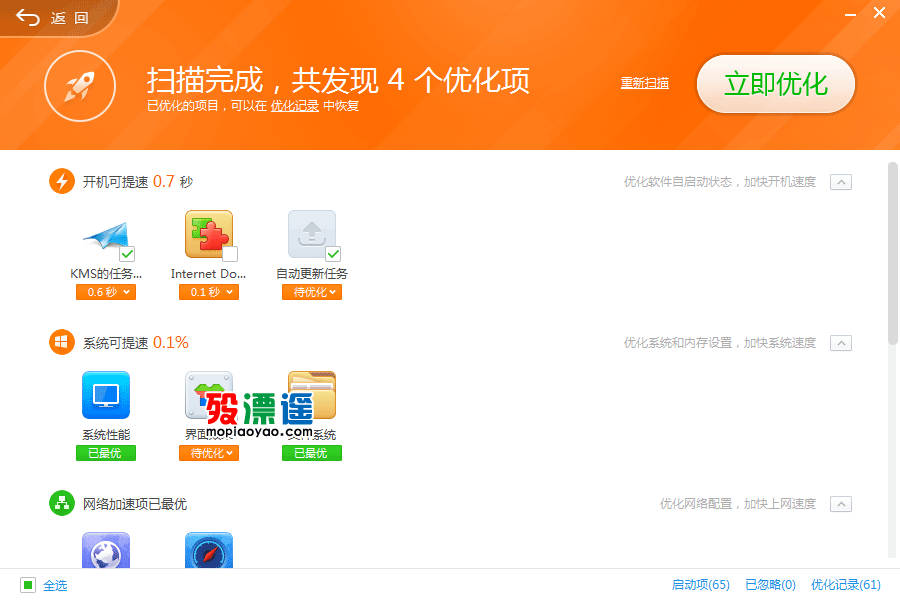Collapse the 系统可提速 section
The height and width of the screenshot is (600, 900).
841,343
